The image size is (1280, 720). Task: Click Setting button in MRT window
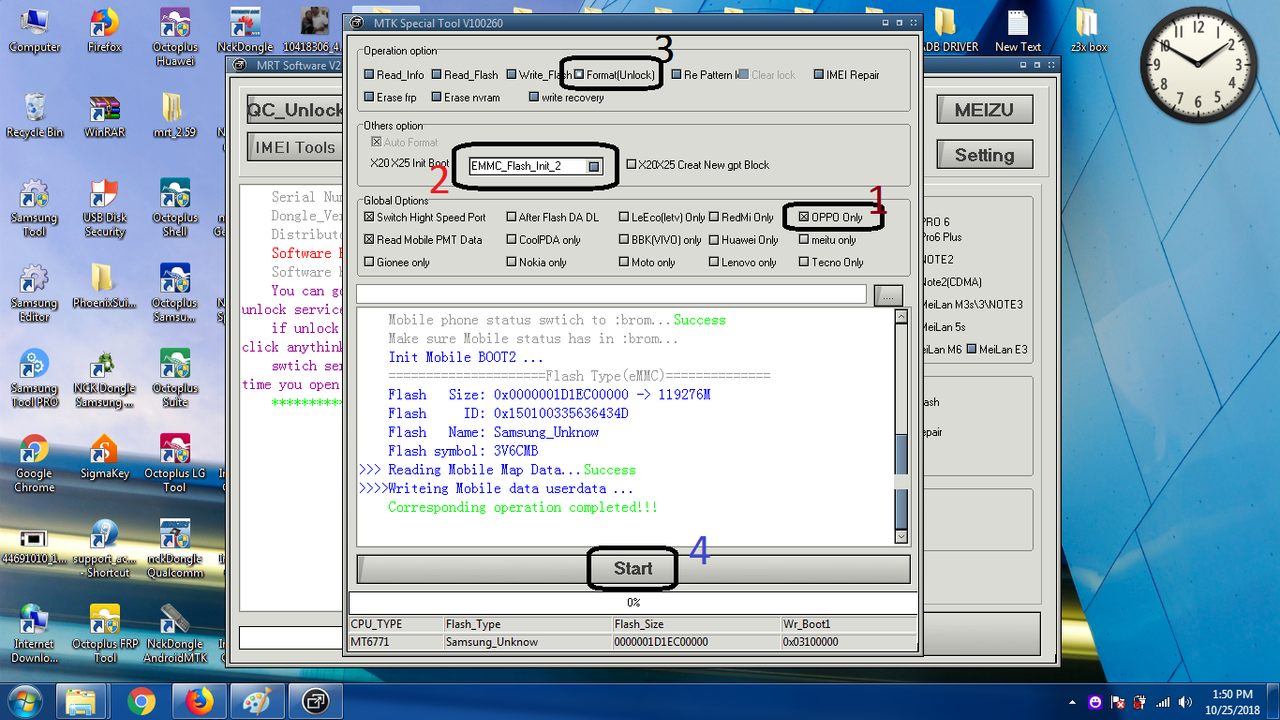pos(984,155)
